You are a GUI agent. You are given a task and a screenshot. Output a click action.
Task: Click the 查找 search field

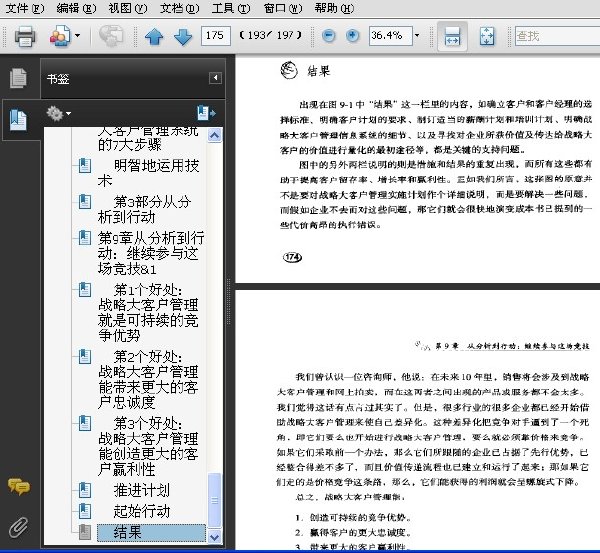pyautogui.click(x=557, y=36)
